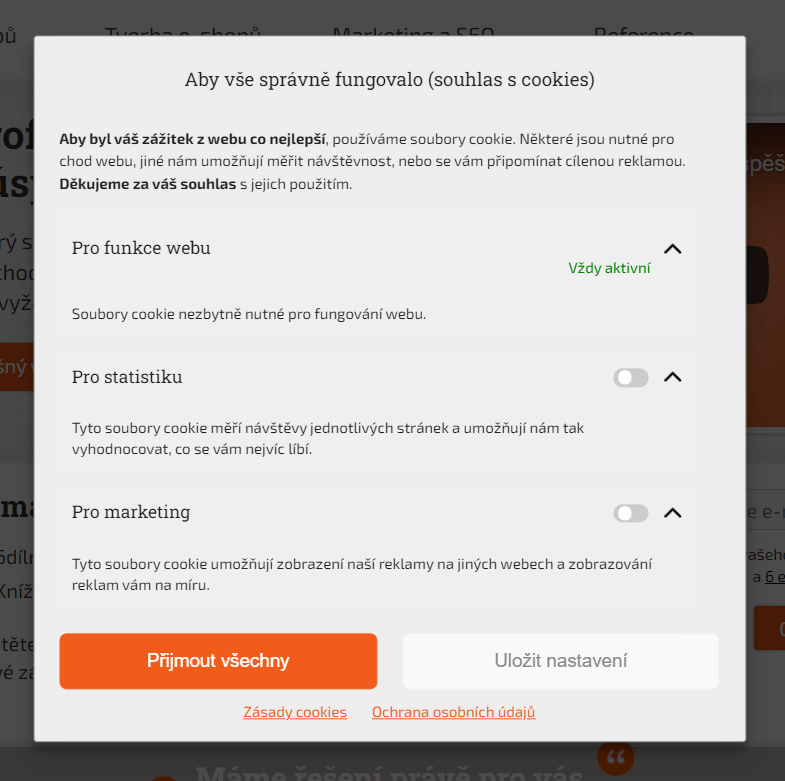The width and height of the screenshot is (785, 781).
Task: Open the Zásady cookies link
Action: click(x=295, y=712)
